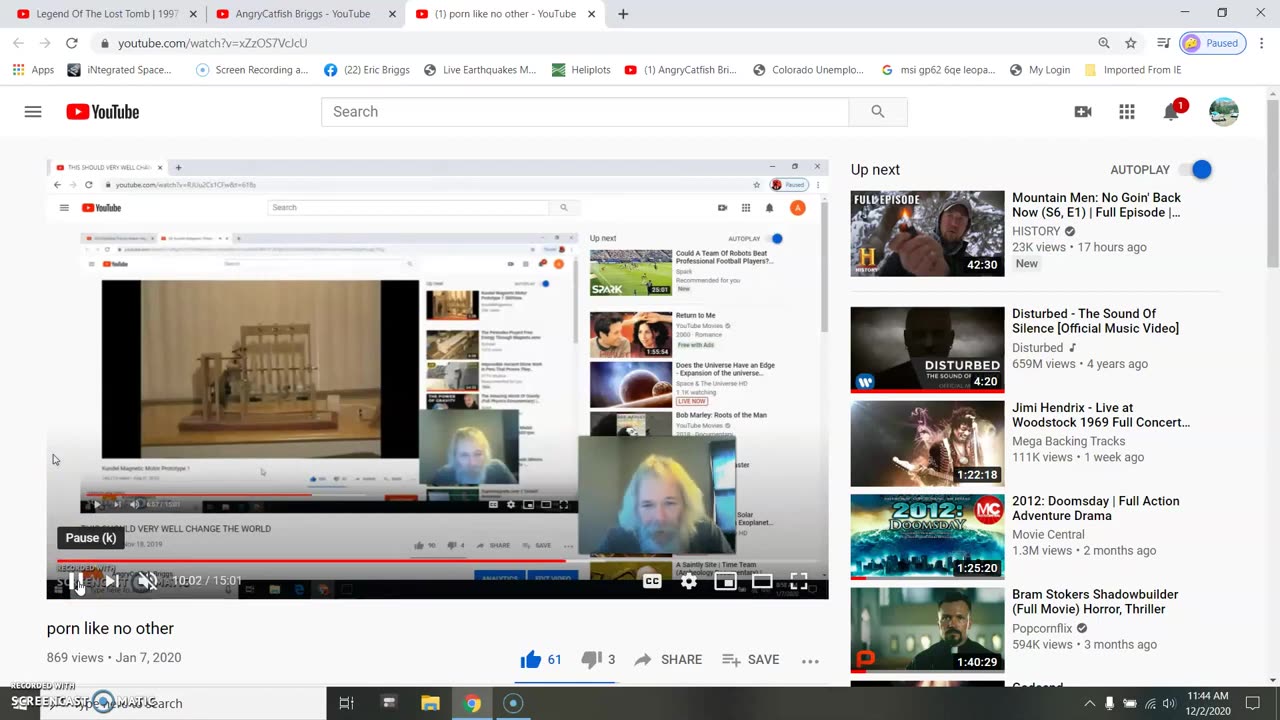Open the media controls icon in toolbar

1163,43
